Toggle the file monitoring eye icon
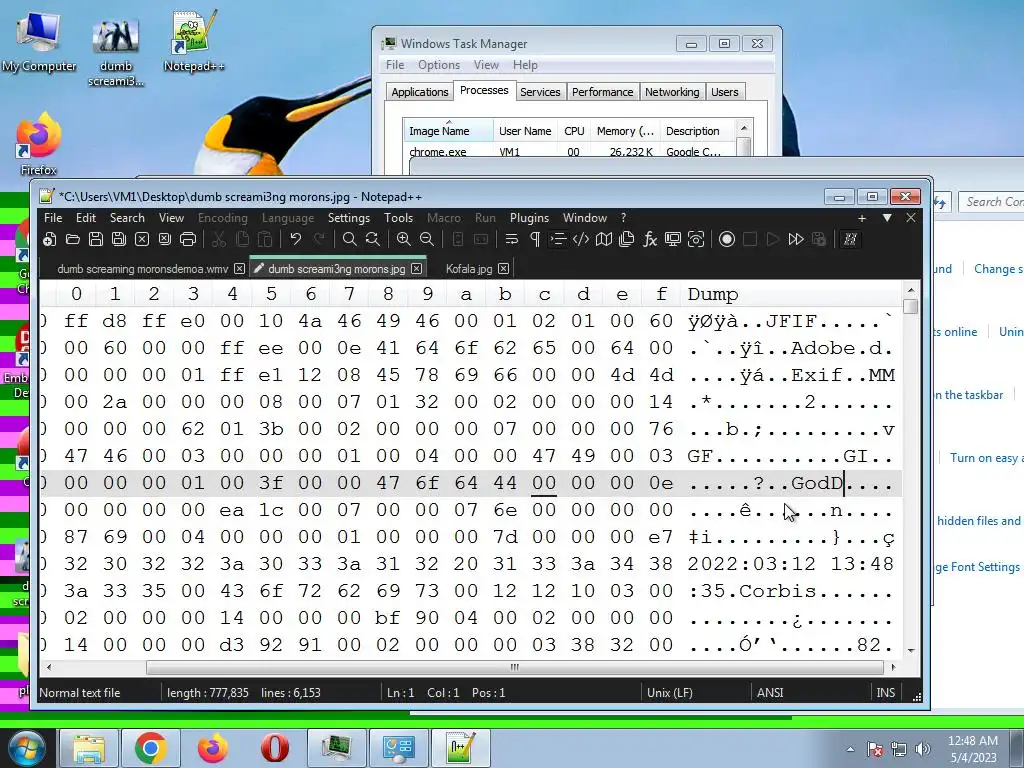The height and width of the screenshot is (768, 1024). tap(696, 240)
